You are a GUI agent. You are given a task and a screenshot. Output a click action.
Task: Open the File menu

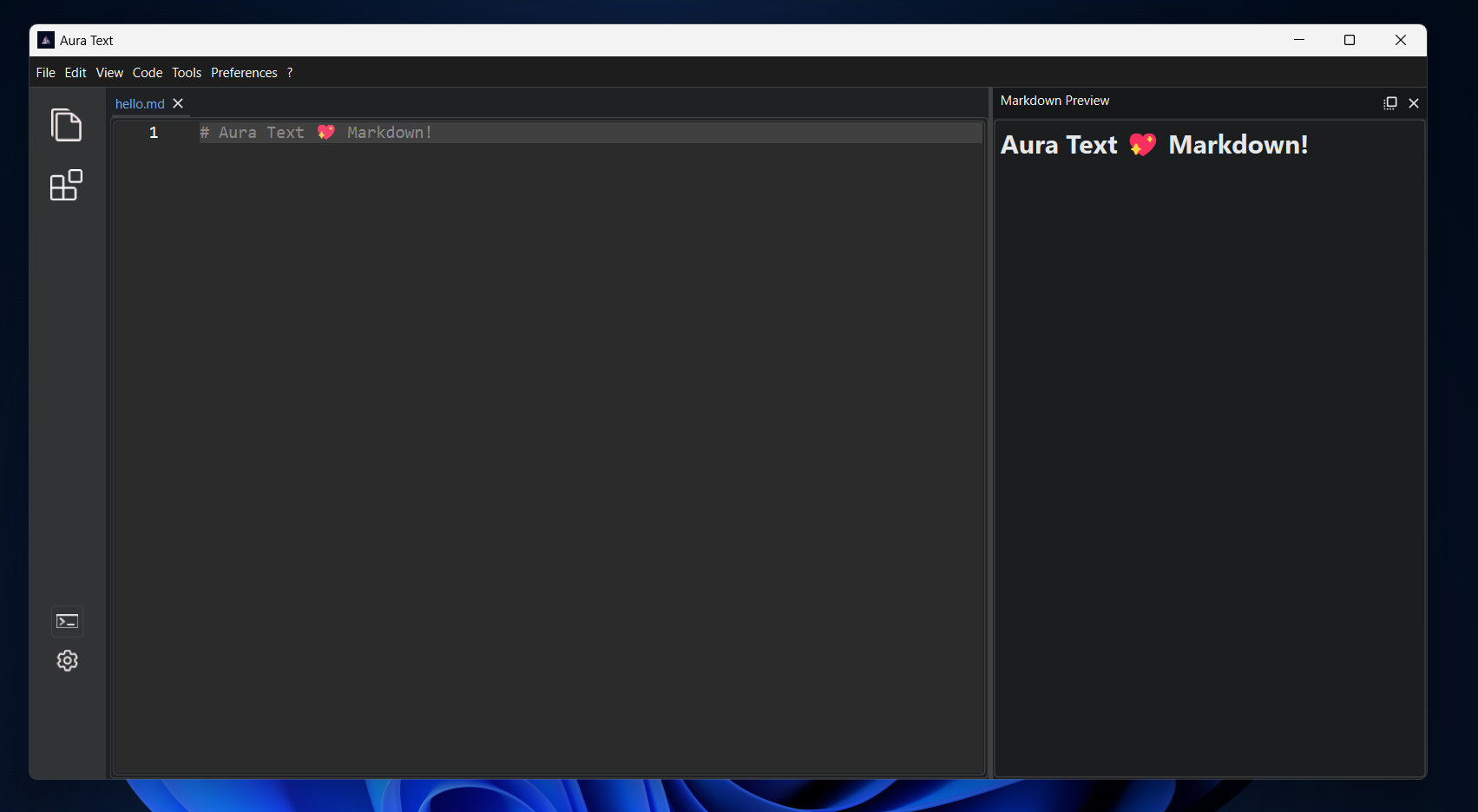pos(45,73)
